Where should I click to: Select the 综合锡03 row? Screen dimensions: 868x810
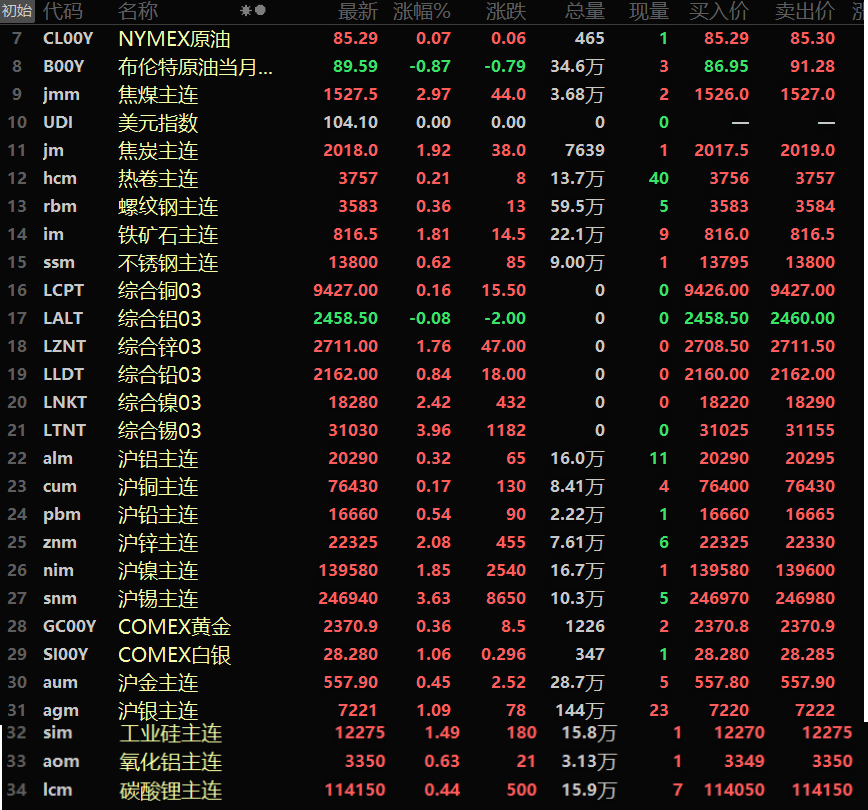click(434, 430)
